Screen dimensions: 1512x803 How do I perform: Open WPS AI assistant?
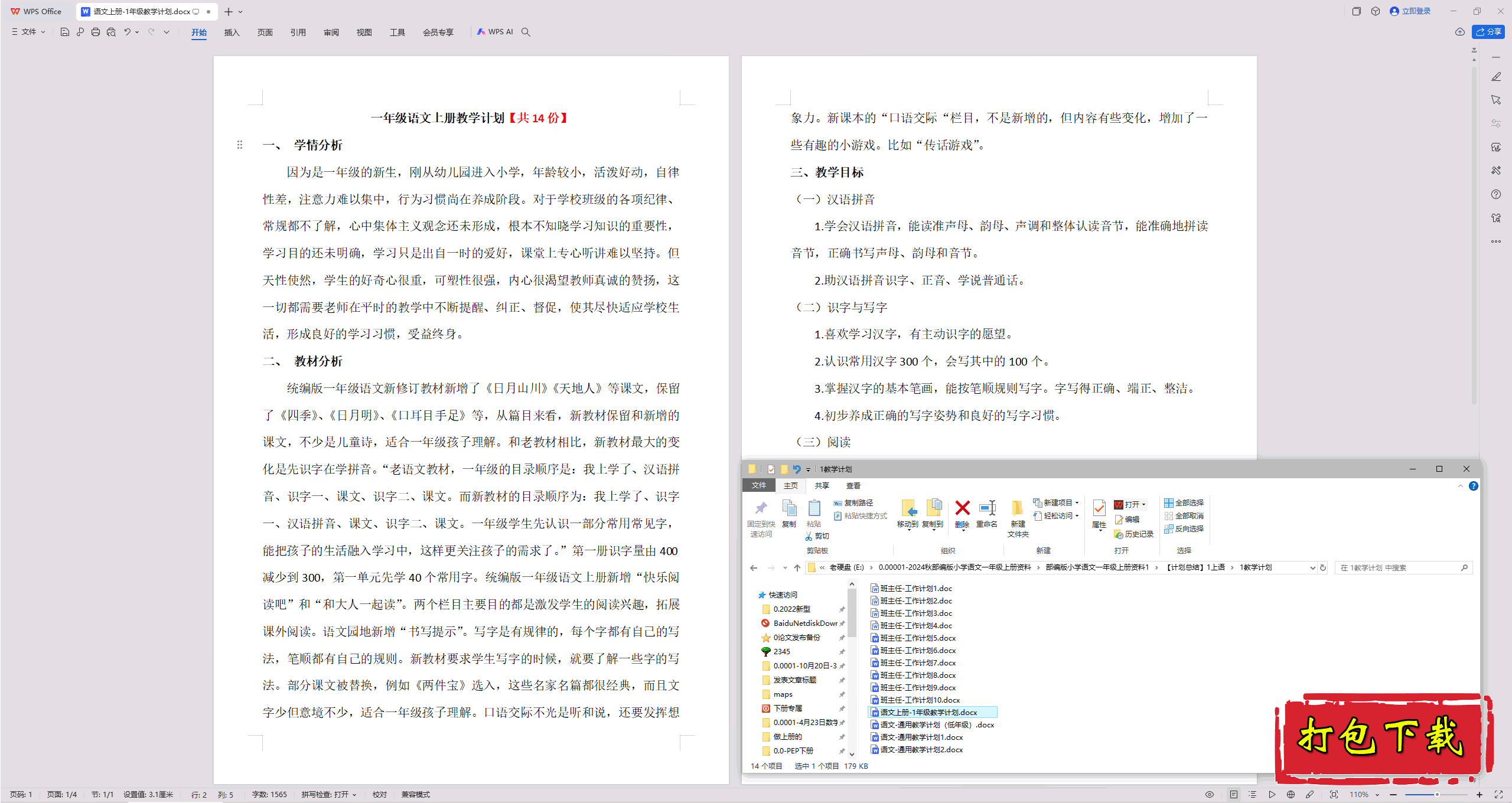(495, 32)
